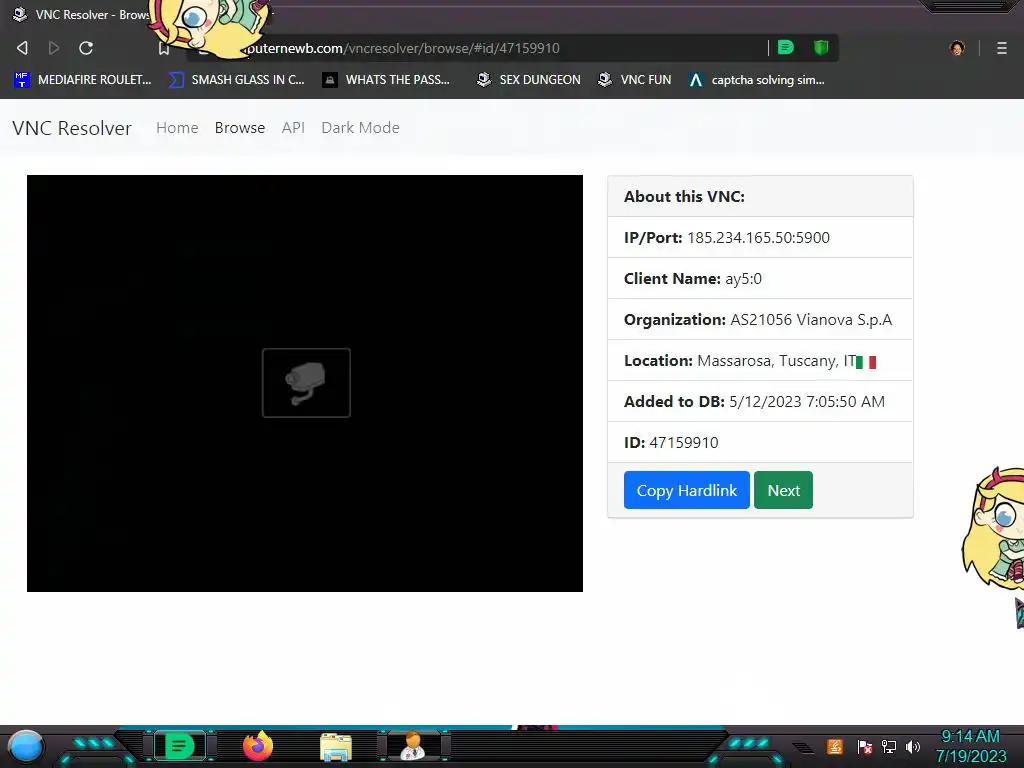Toggle Dark Mode in the navbar
This screenshot has width=1024, height=768.
click(x=360, y=127)
